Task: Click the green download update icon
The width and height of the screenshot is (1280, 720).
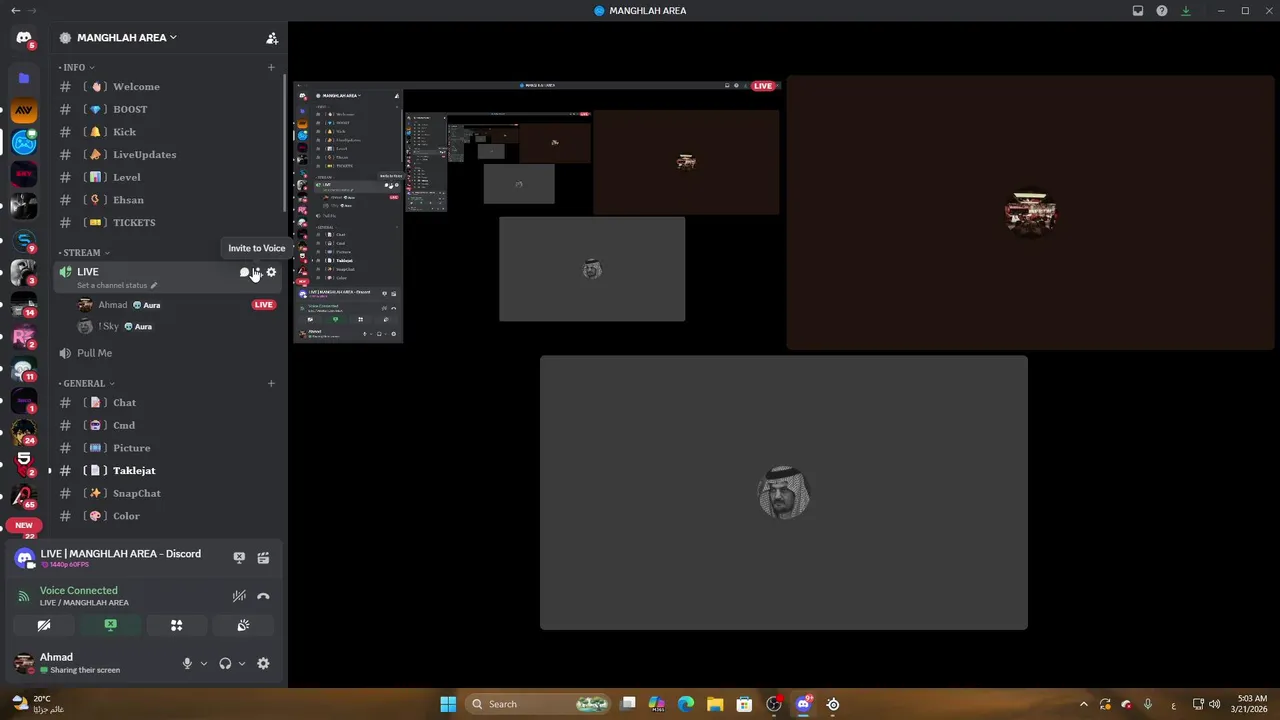Action: [x=1186, y=11]
